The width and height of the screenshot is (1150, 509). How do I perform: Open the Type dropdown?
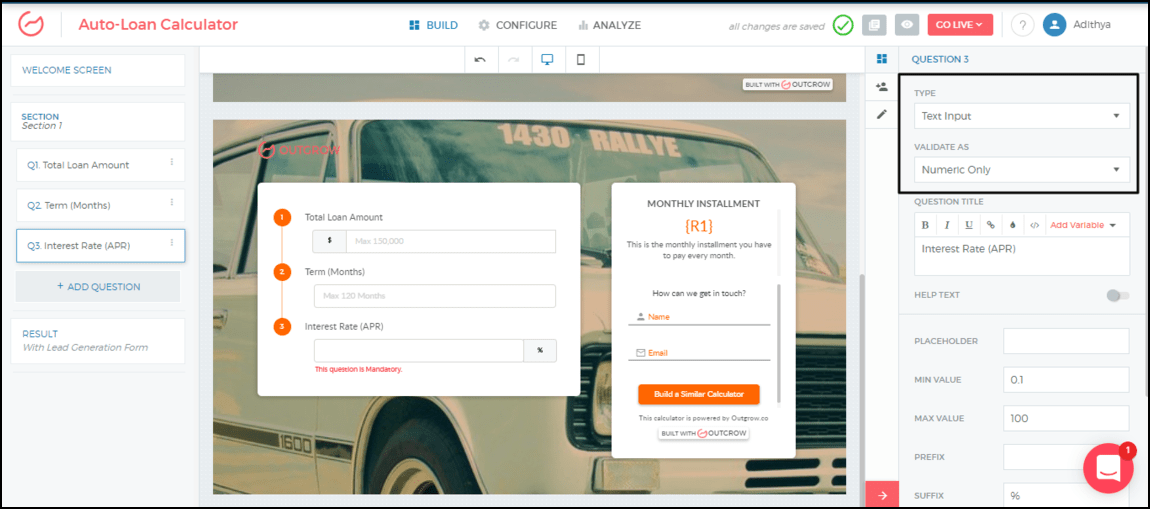[x=1022, y=116]
